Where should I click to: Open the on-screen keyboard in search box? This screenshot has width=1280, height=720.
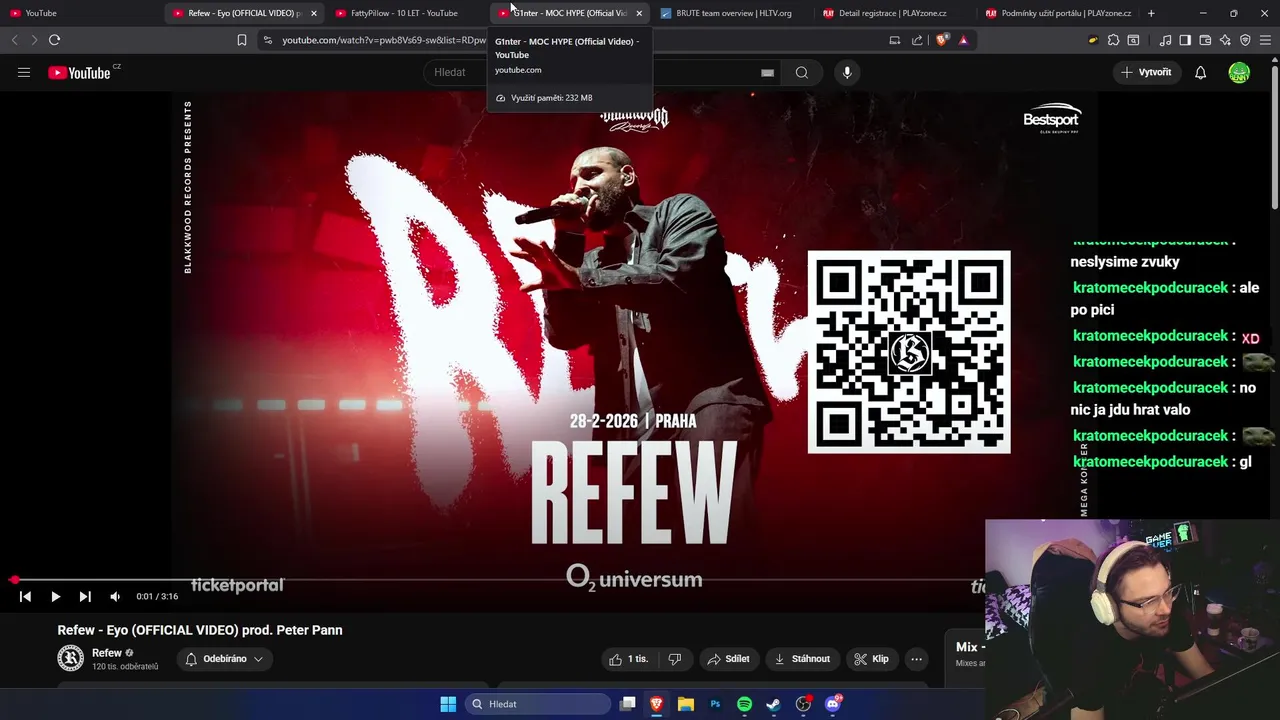(x=767, y=72)
